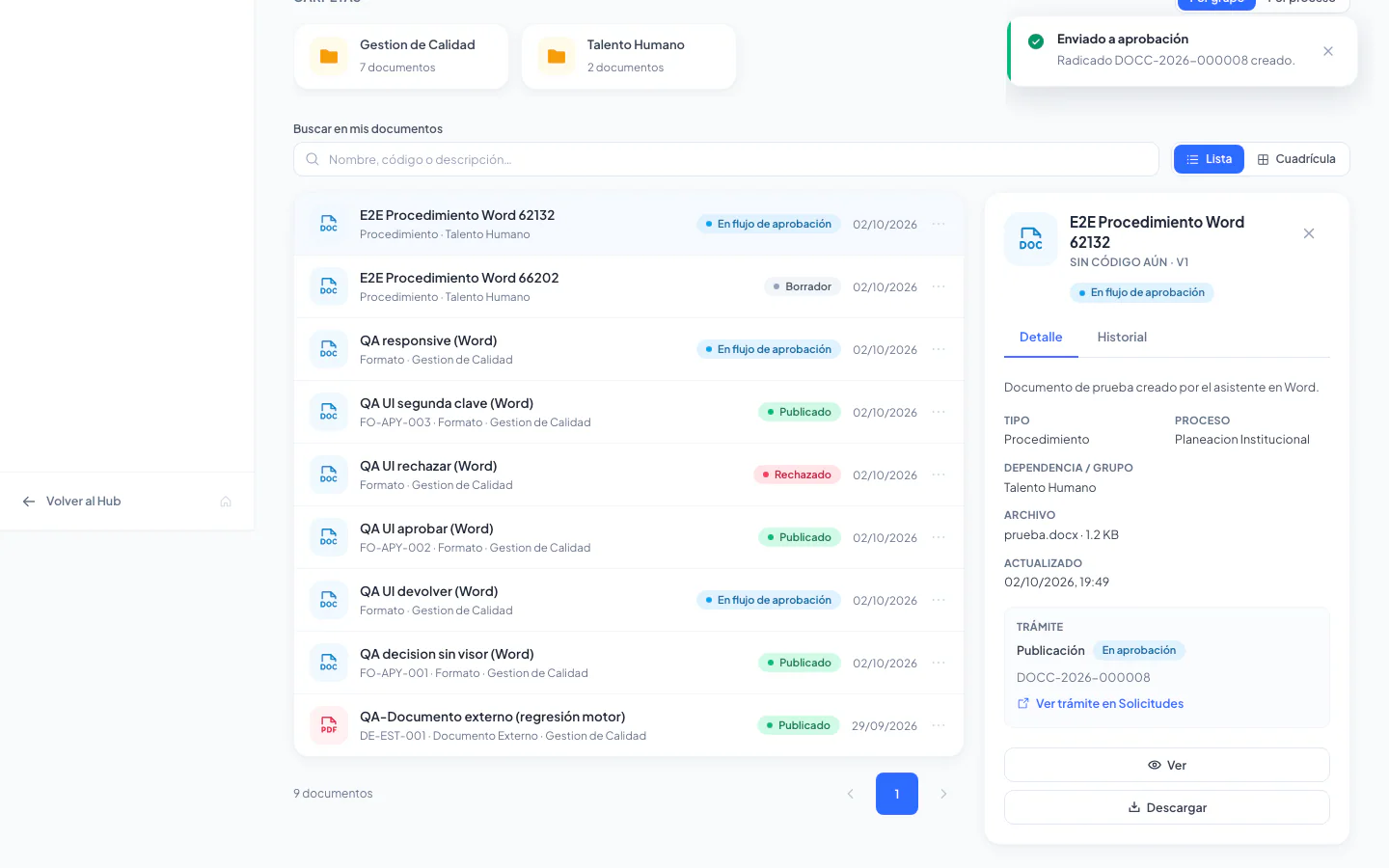This screenshot has width=1389, height=868.
Task: Click the home icon beside Volver al Hub
Action: [226, 502]
